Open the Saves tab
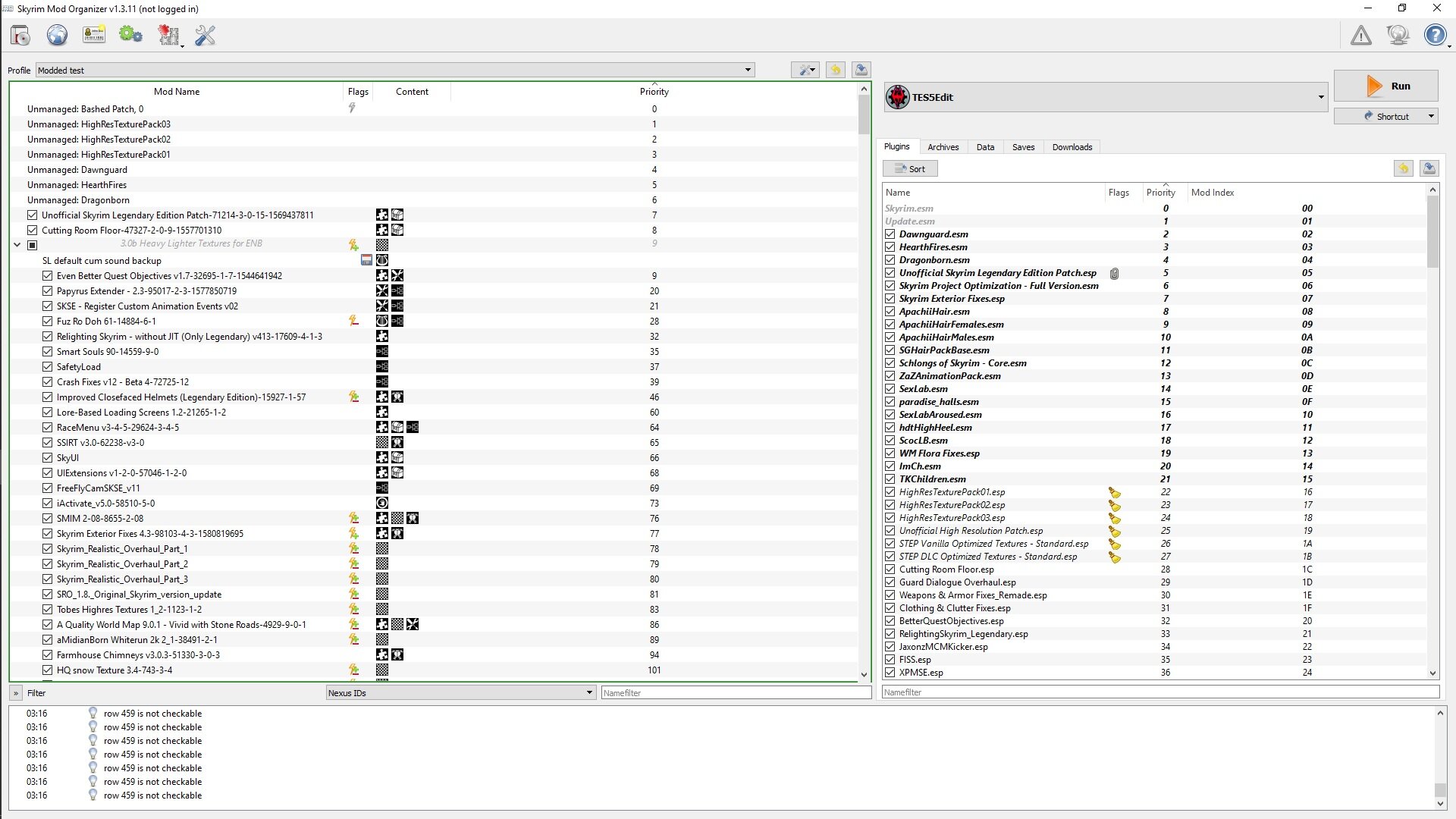1456x819 pixels. pos(1023,147)
